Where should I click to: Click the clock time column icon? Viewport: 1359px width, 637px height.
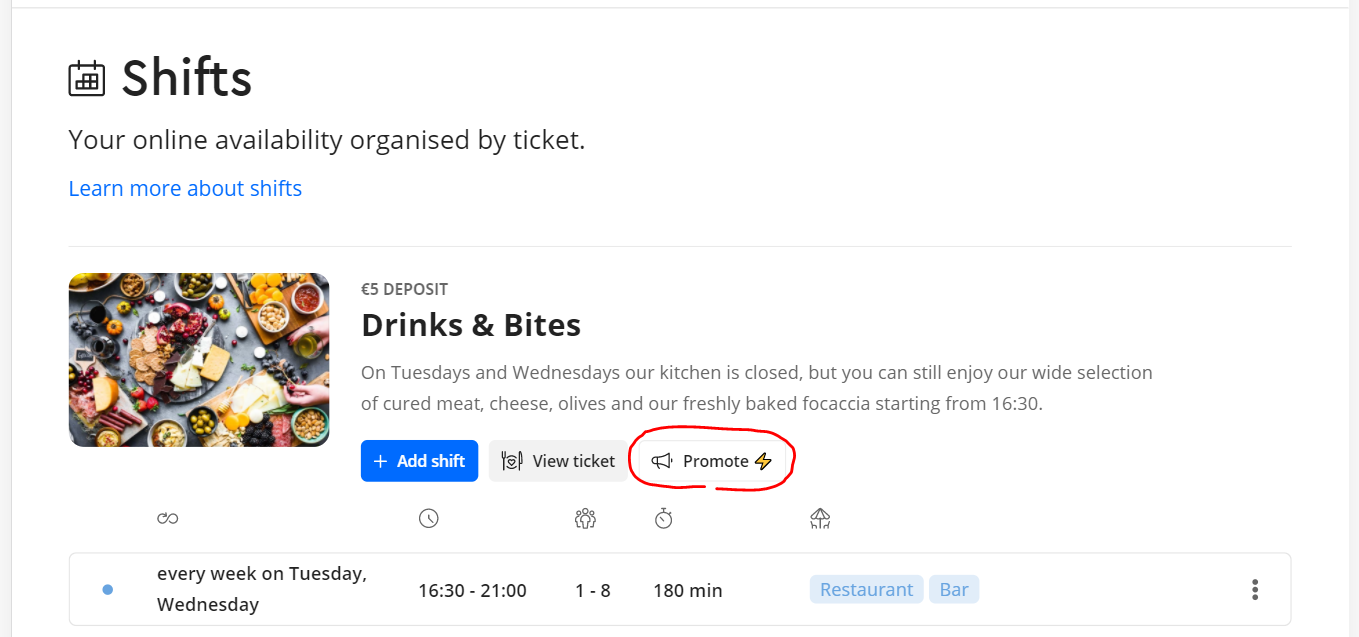pyautogui.click(x=429, y=518)
